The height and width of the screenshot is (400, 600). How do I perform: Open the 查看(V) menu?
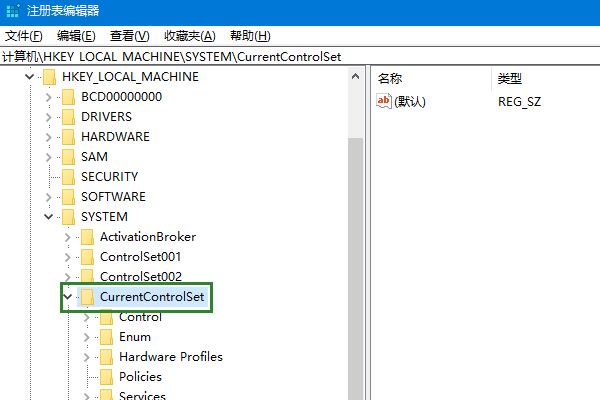tap(129, 36)
